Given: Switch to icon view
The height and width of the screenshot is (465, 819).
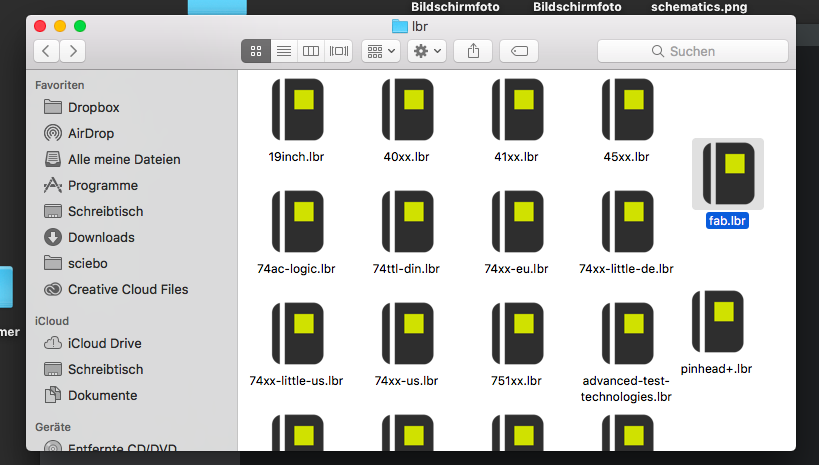Looking at the screenshot, I should (x=256, y=51).
